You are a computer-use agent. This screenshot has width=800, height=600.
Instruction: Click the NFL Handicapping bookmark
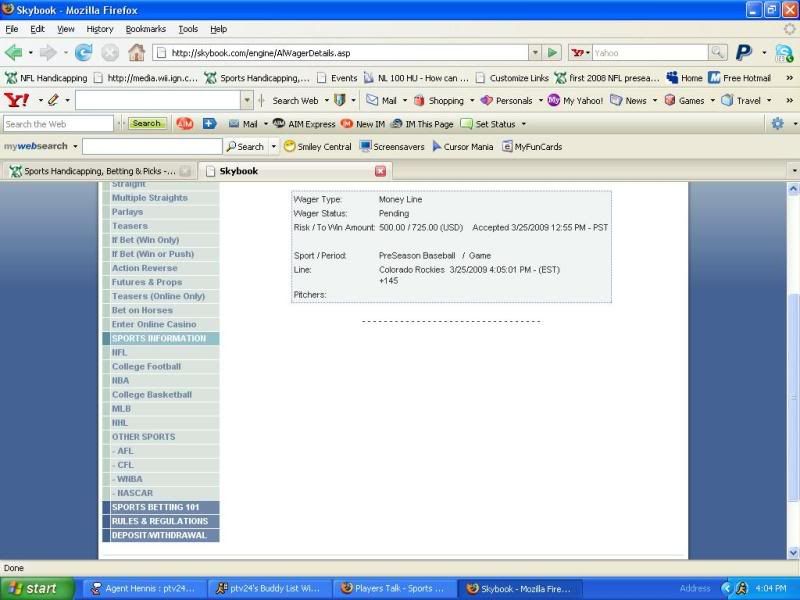click(46, 78)
